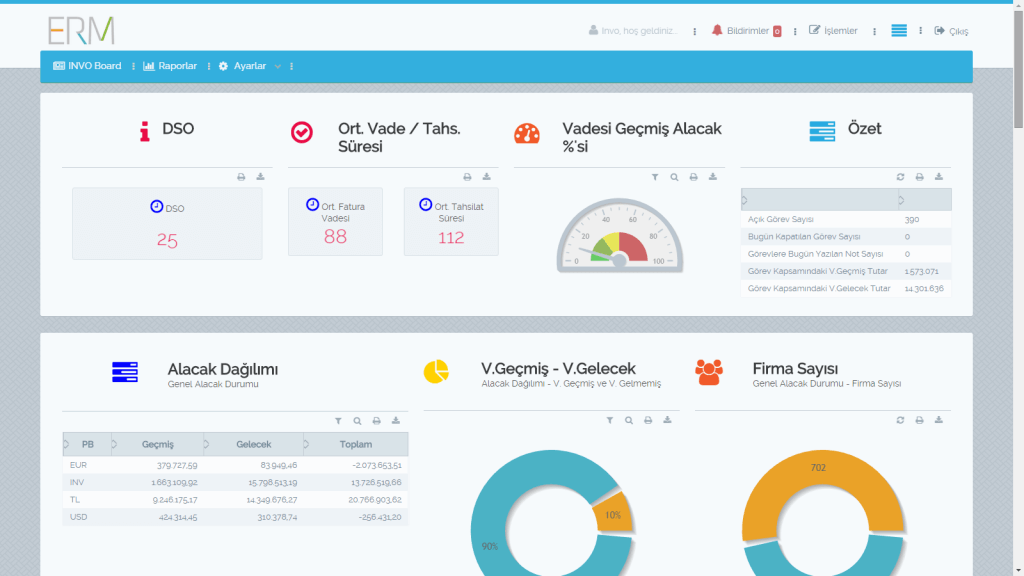Screen dimensions: 1024x576
Task: Download the DSO panel data
Action: pyautogui.click(x=260, y=177)
